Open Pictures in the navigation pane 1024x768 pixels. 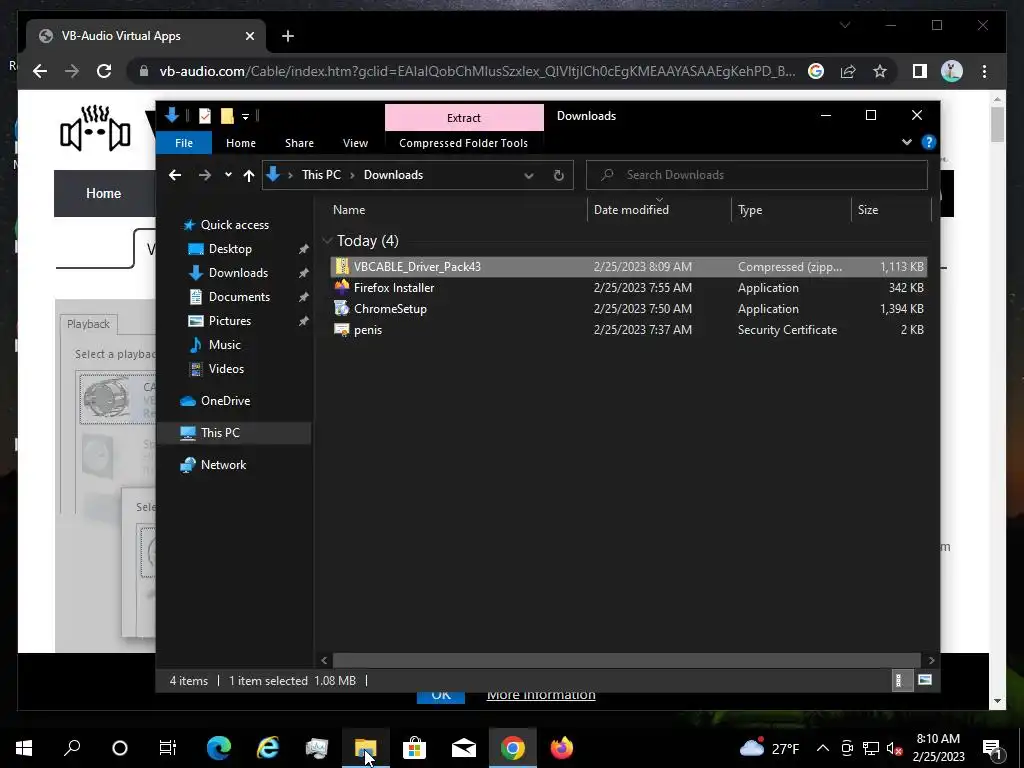click(229, 321)
